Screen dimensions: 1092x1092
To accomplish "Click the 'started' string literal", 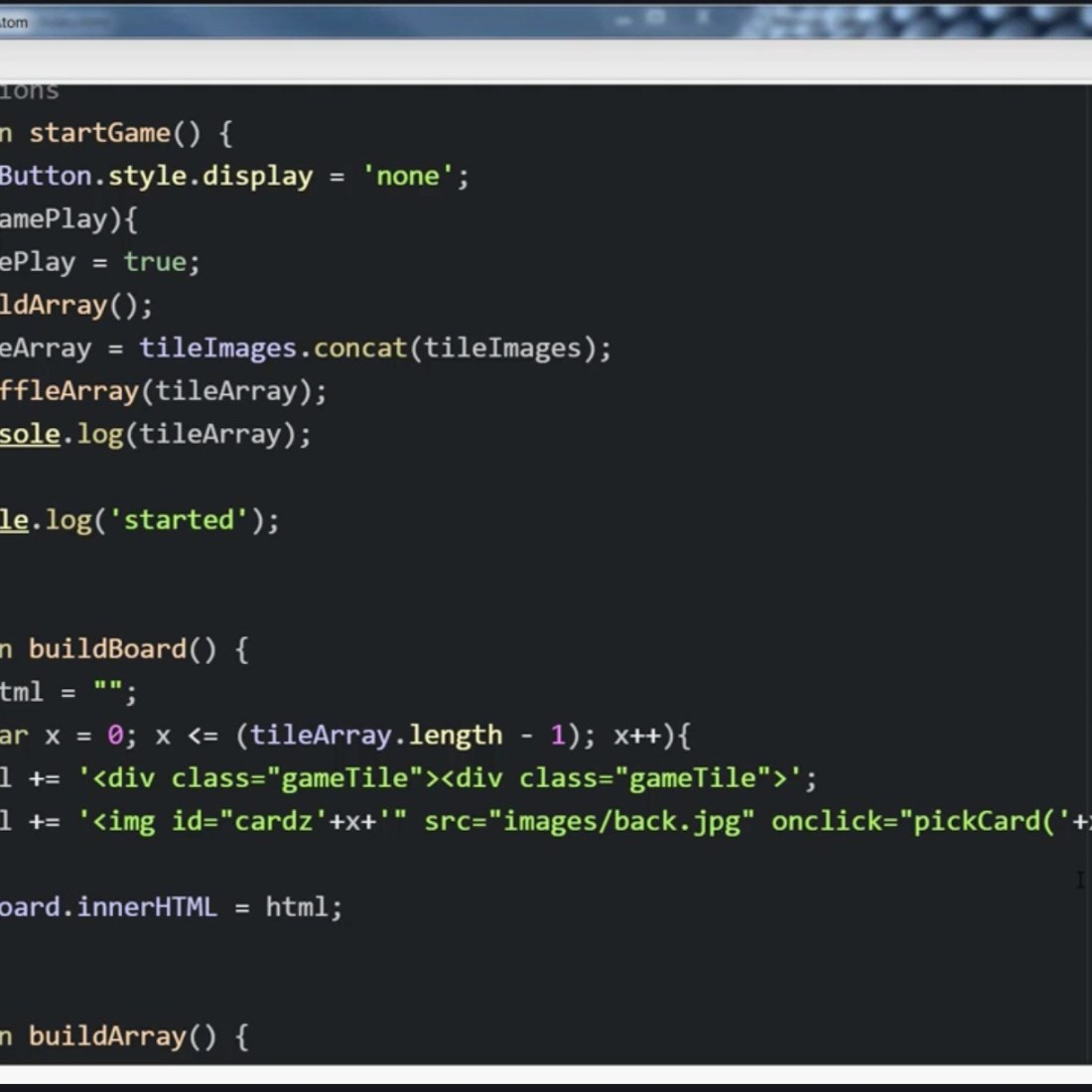I will 178,520.
